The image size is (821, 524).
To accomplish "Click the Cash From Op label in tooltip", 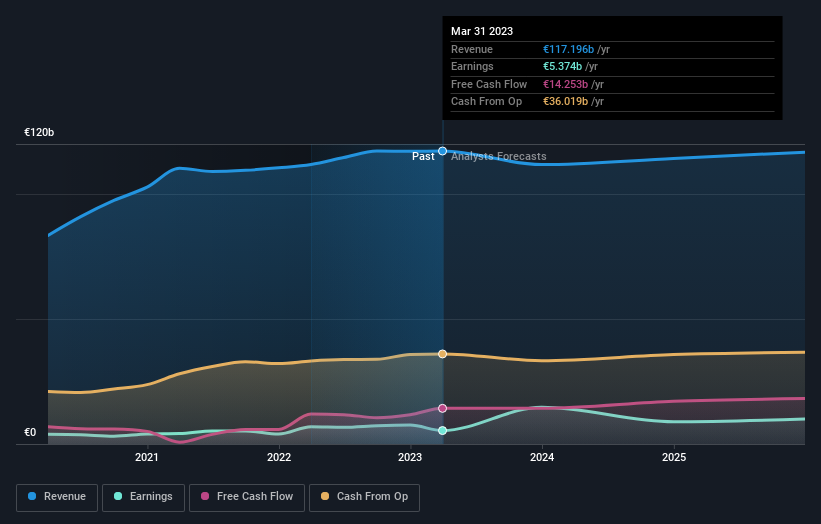I will [486, 102].
